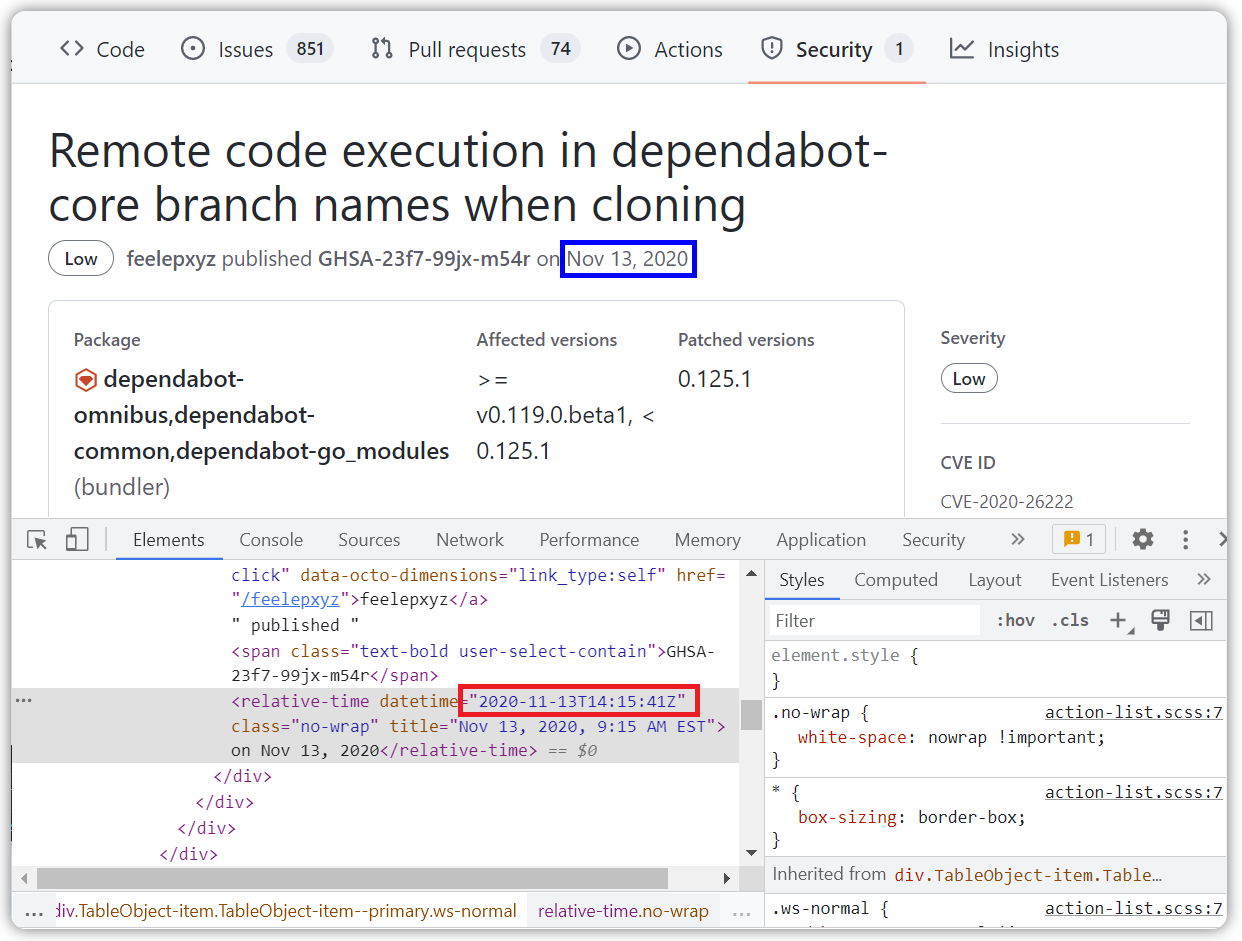Open the DevTools kebab menu
The height and width of the screenshot is (941, 1242).
pyautogui.click(x=1185, y=540)
